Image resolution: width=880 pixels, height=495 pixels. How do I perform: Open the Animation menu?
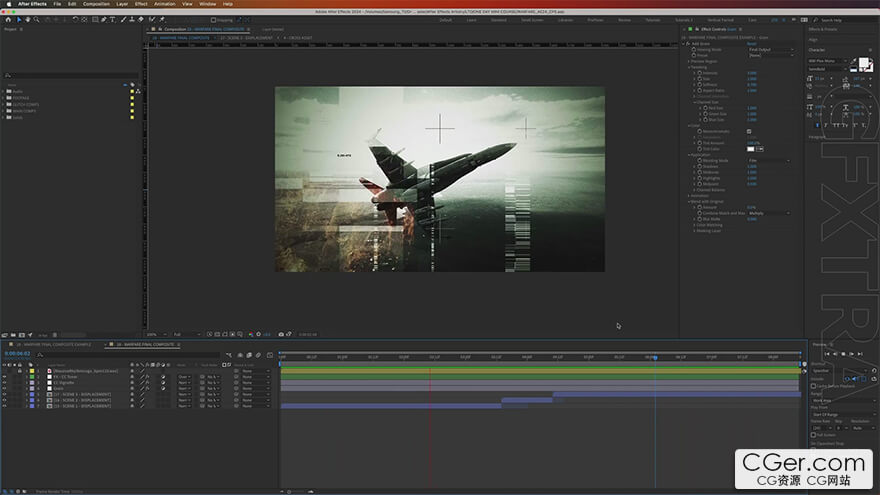[164, 4]
